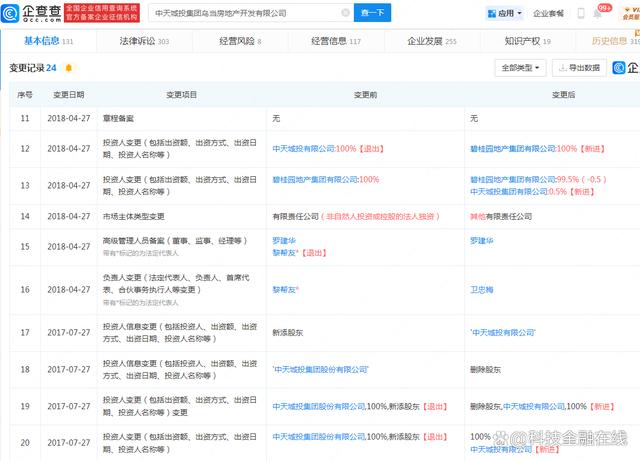
Task: Click the 企查查 logo icon
Action: point(10,13)
